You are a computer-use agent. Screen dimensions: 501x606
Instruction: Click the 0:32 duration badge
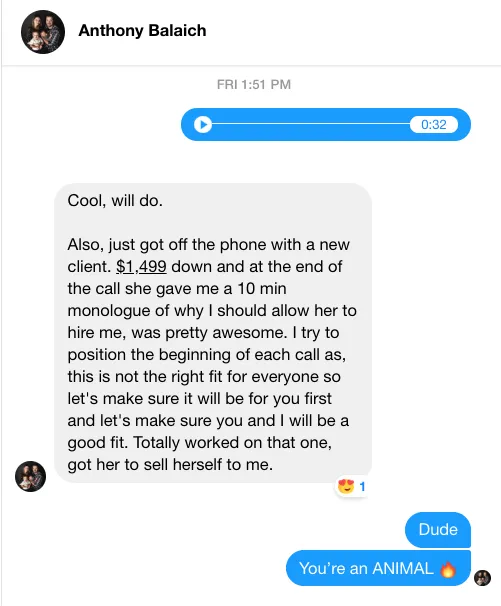coord(434,124)
